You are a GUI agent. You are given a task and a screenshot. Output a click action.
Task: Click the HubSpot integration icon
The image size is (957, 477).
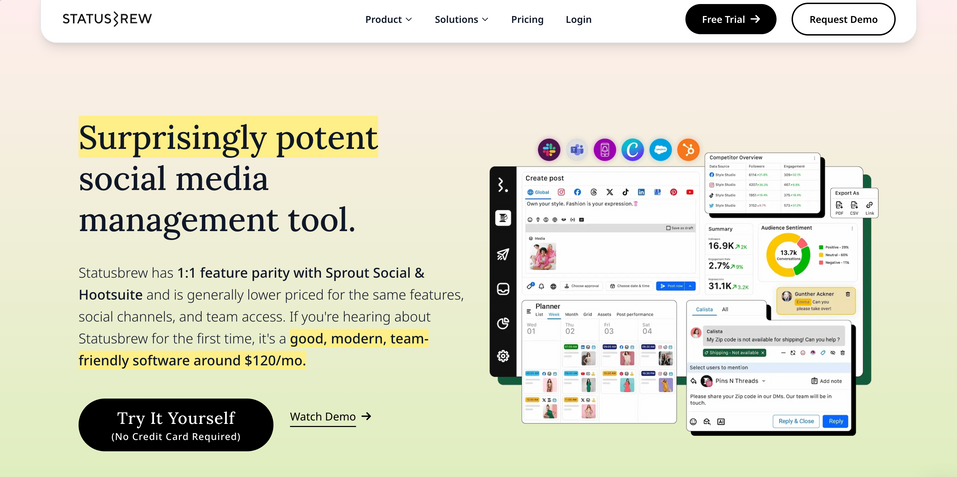[x=688, y=150]
